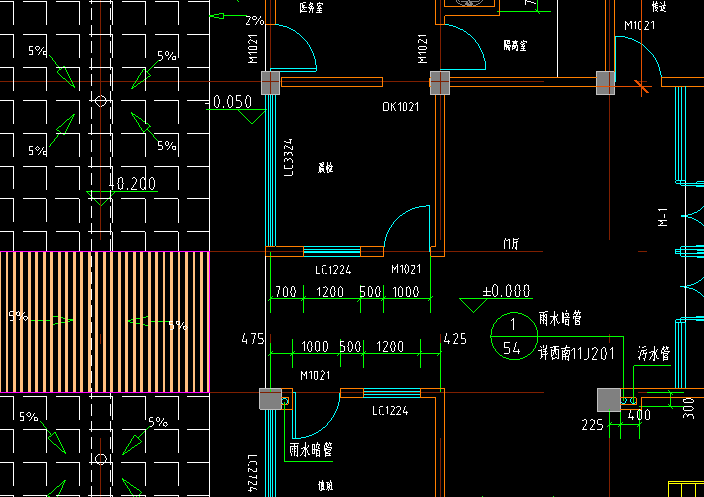Select the ±0.000 elevation text
This screenshot has height=497, width=704.
click(x=506, y=291)
